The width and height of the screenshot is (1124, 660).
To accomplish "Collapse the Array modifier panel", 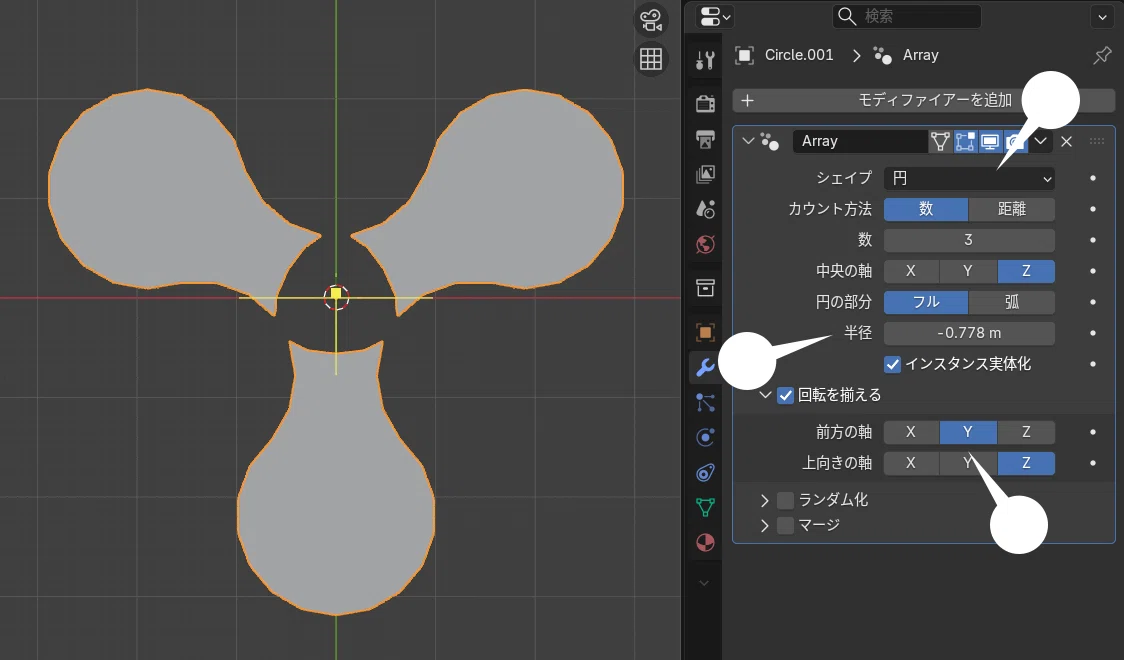I will [748, 141].
